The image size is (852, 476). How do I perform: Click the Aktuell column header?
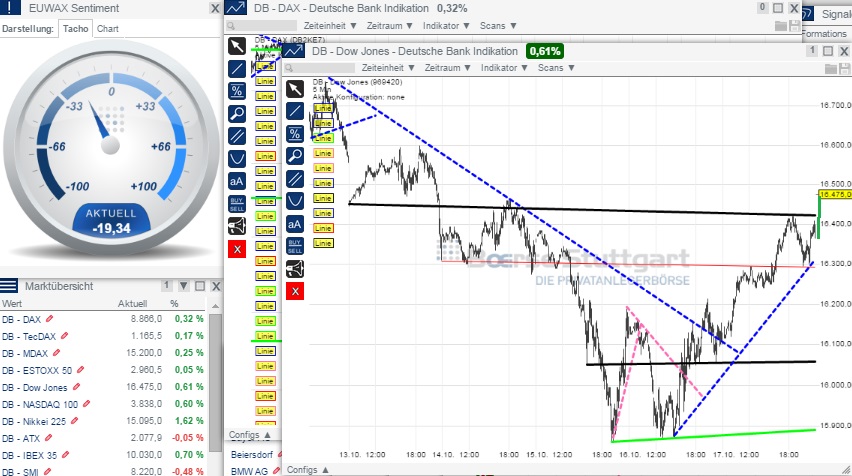pyautogui.click(x=133, y=303)
